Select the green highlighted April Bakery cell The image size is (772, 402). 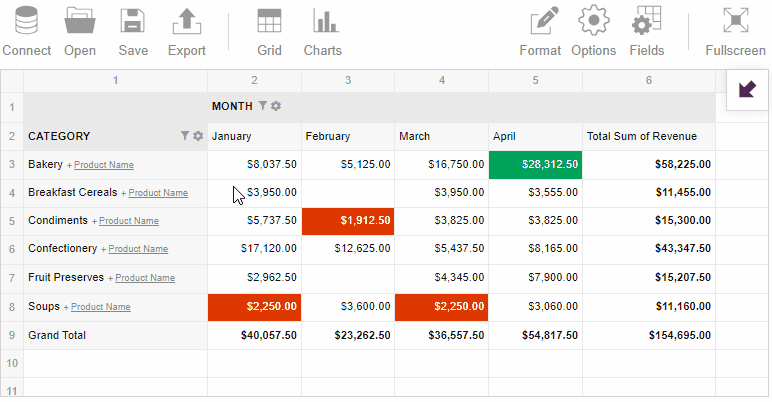pyautogui.click(x=535, y=164)
